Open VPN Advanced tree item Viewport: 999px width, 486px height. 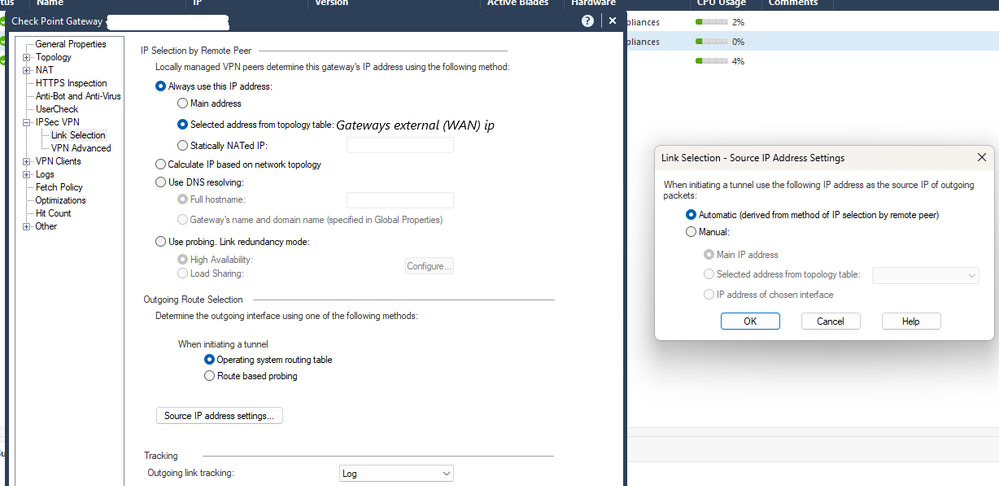pyautogui.click(x=81, y=148)
